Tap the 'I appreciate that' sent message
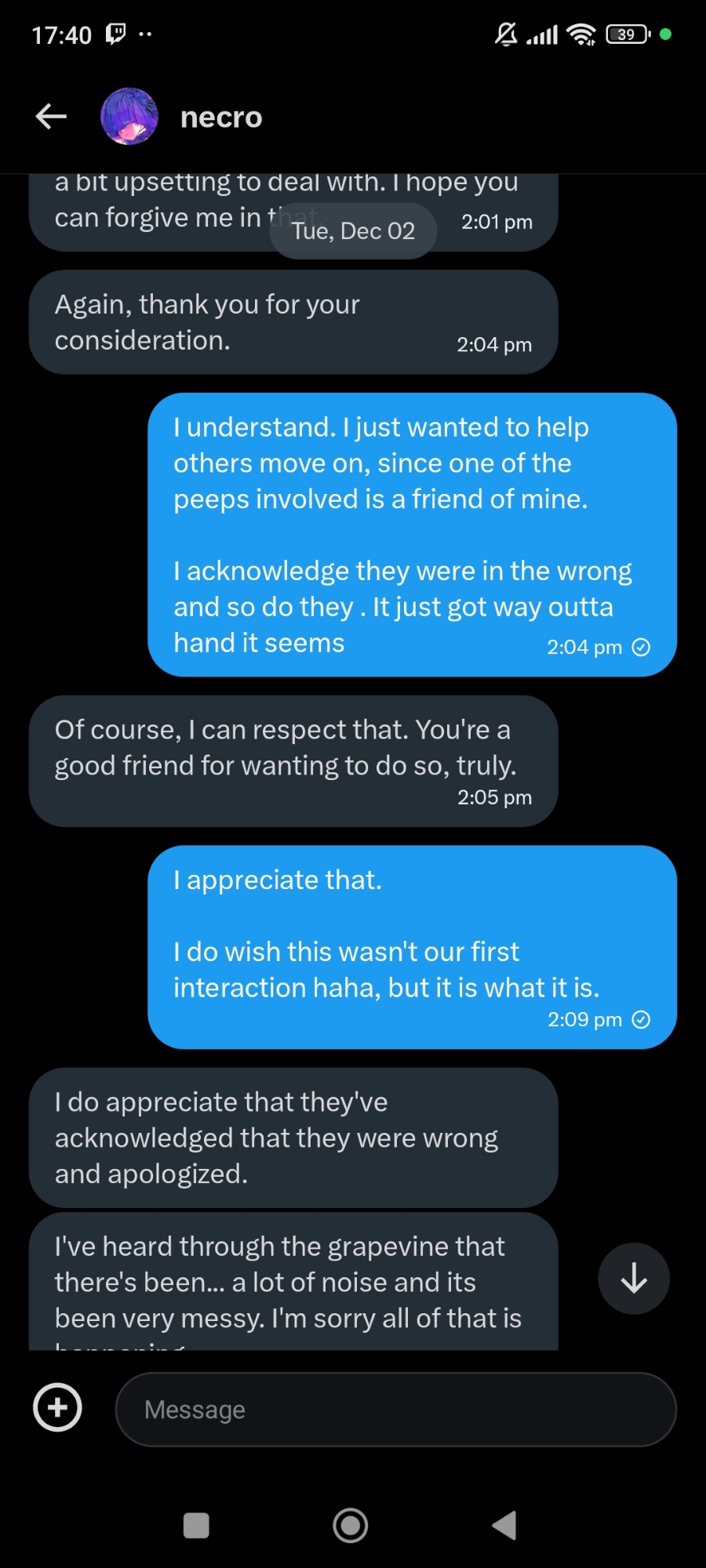This screenshot has height=1568, width=706. tap(412, 946)
